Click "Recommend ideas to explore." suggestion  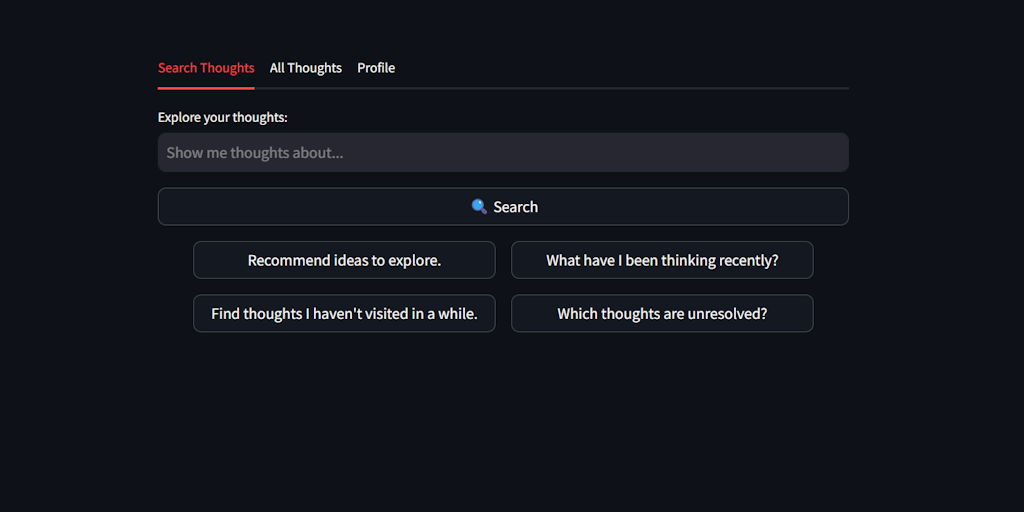[x=344, y=260]
